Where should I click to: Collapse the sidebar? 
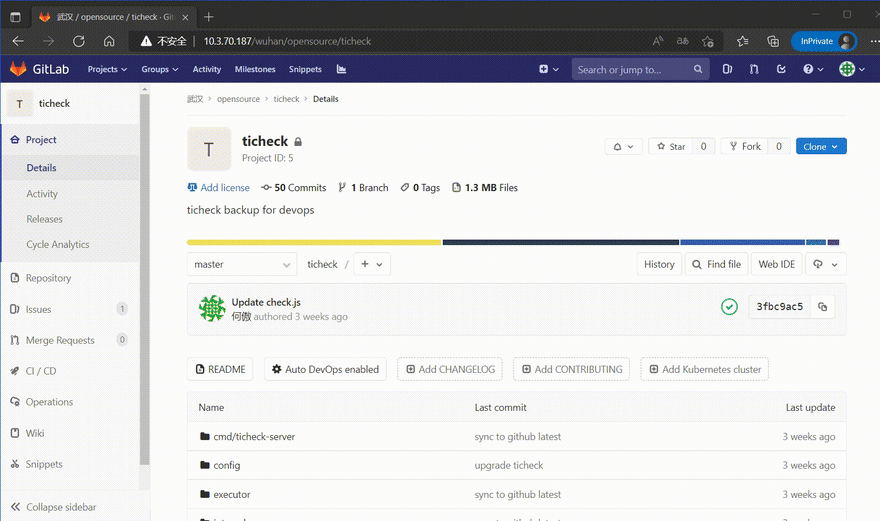pyautogui.click(x=53, y=507)
